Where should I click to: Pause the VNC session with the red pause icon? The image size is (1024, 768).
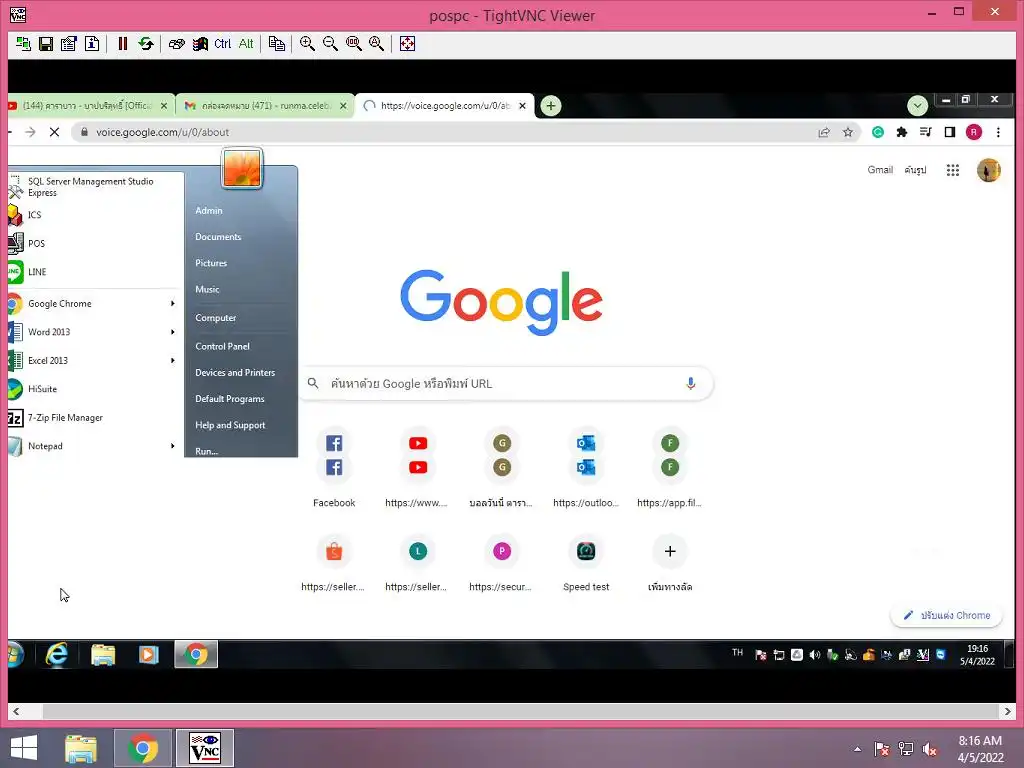coord(122,44)
